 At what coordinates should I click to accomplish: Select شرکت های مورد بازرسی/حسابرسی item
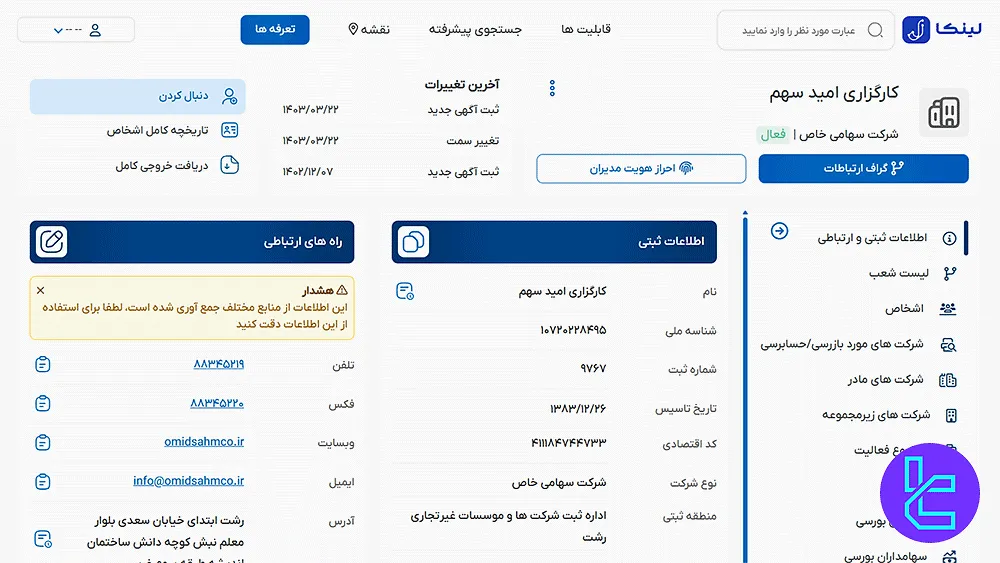(x=842, y=344)
